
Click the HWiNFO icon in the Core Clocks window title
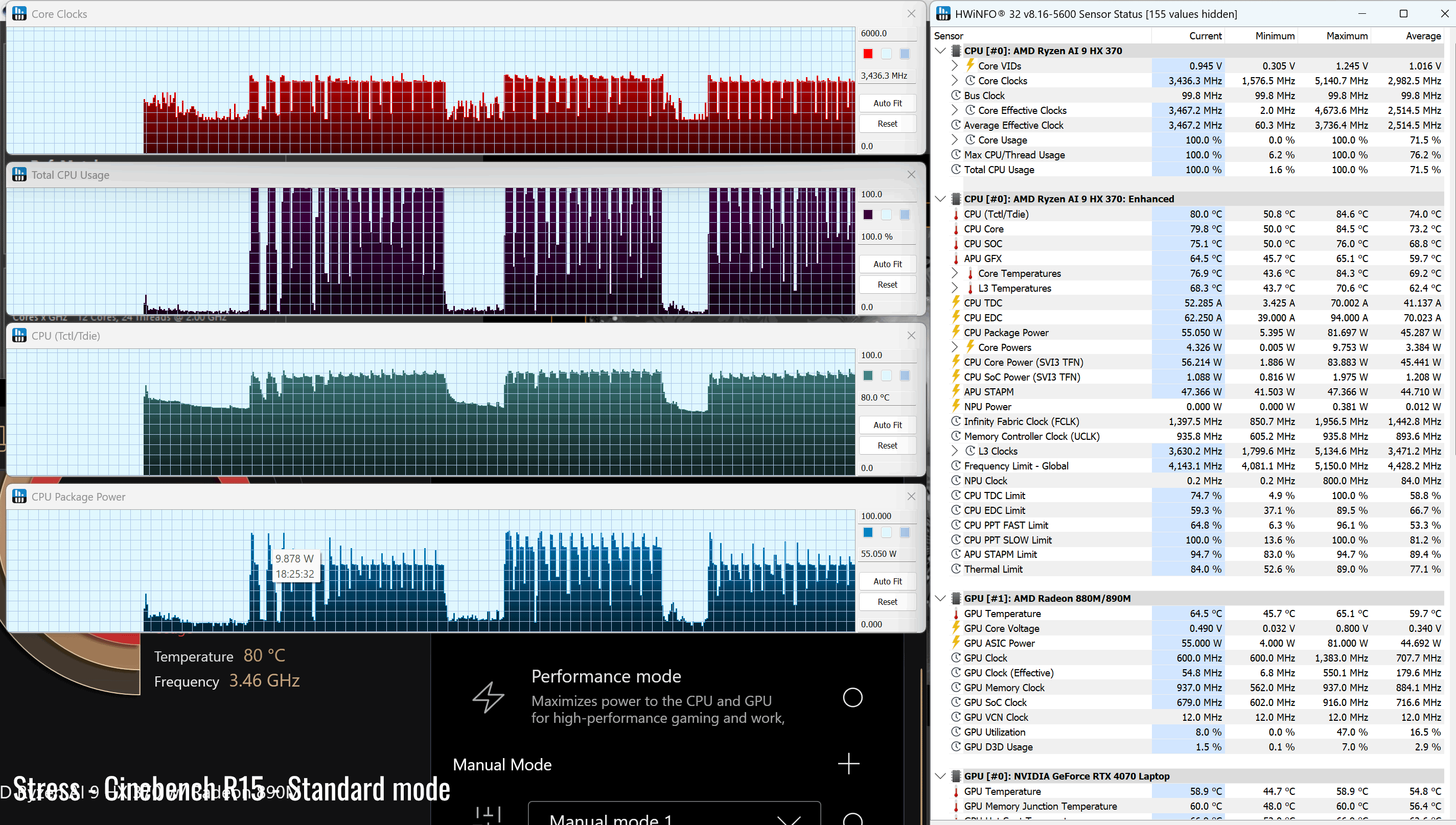coord(19,14)
